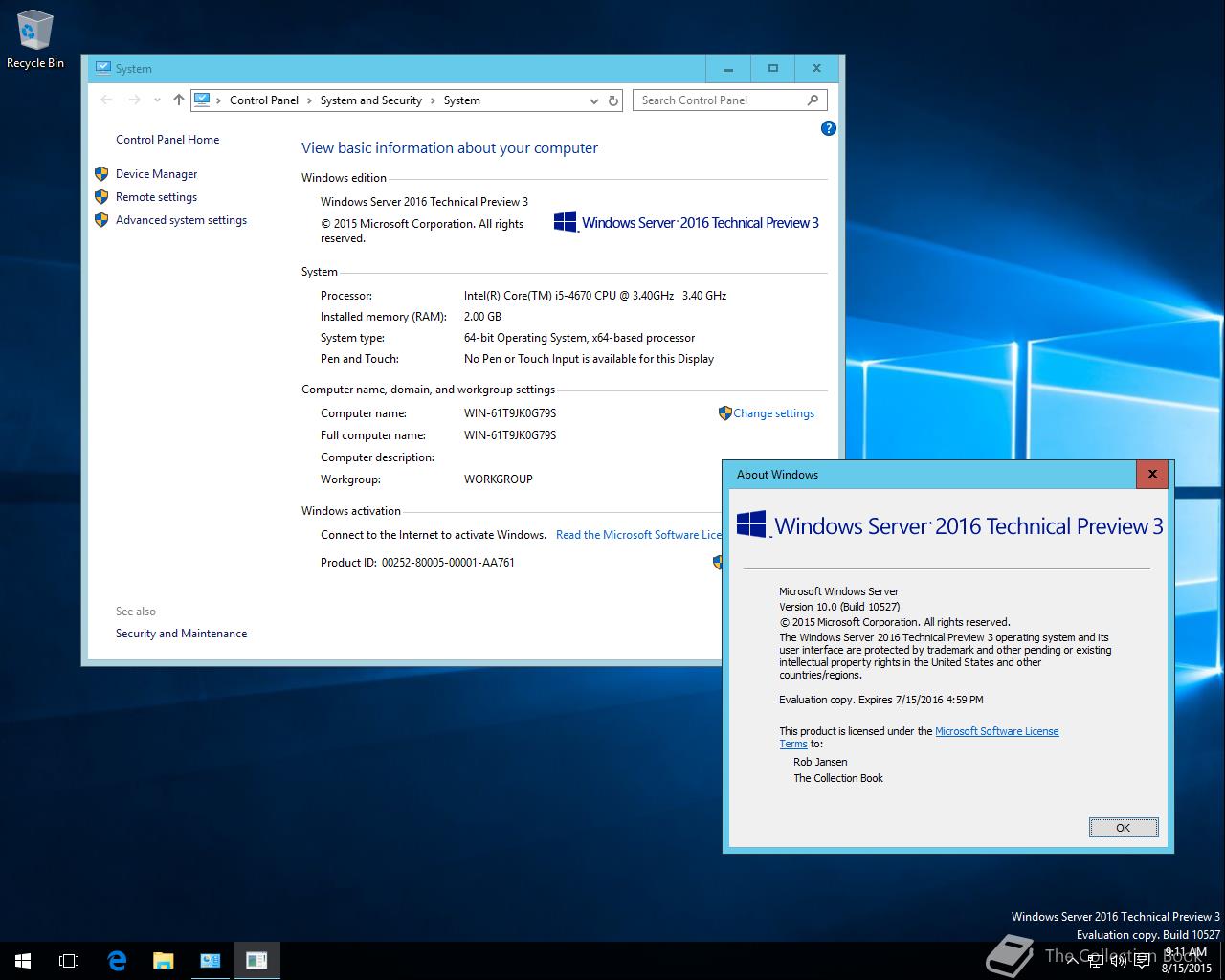Switch to About Windows taskbar button

[x=256, y=961]
